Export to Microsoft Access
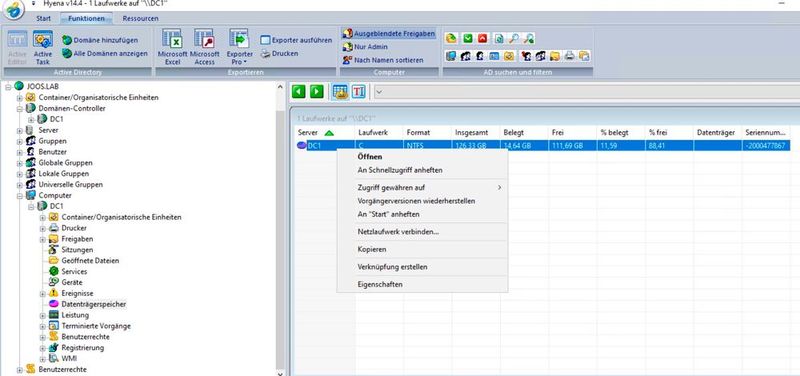The width and height of the screenshot is (800, 376). pyautogui.click(x=204, y=47)
